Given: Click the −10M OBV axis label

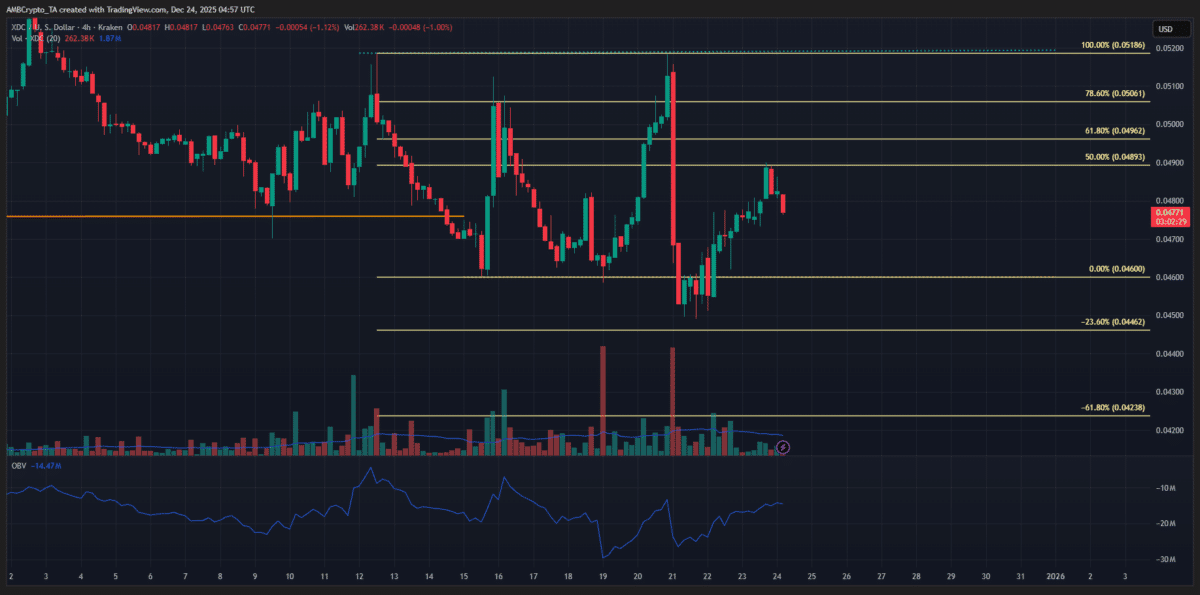Looking at the screenshot, I should point(1165,488).
